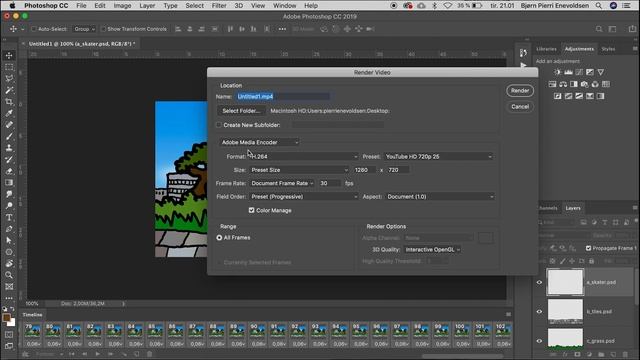Select the Hand tool
The image size is (640, 360).
pos(9,264)
